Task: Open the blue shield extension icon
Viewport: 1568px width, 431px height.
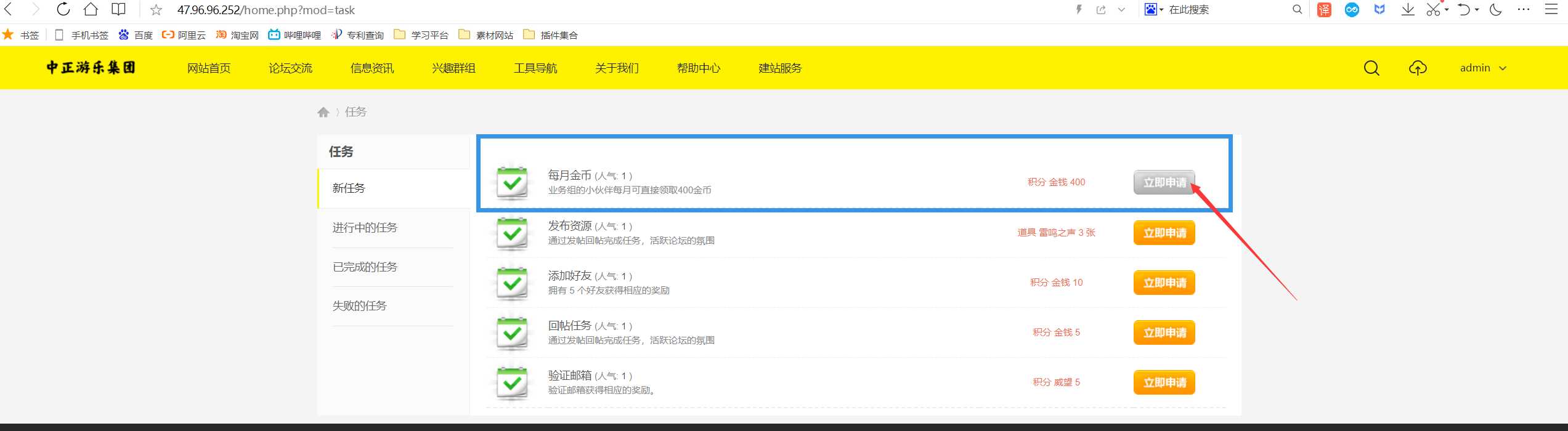Action: pos(1379,9)
